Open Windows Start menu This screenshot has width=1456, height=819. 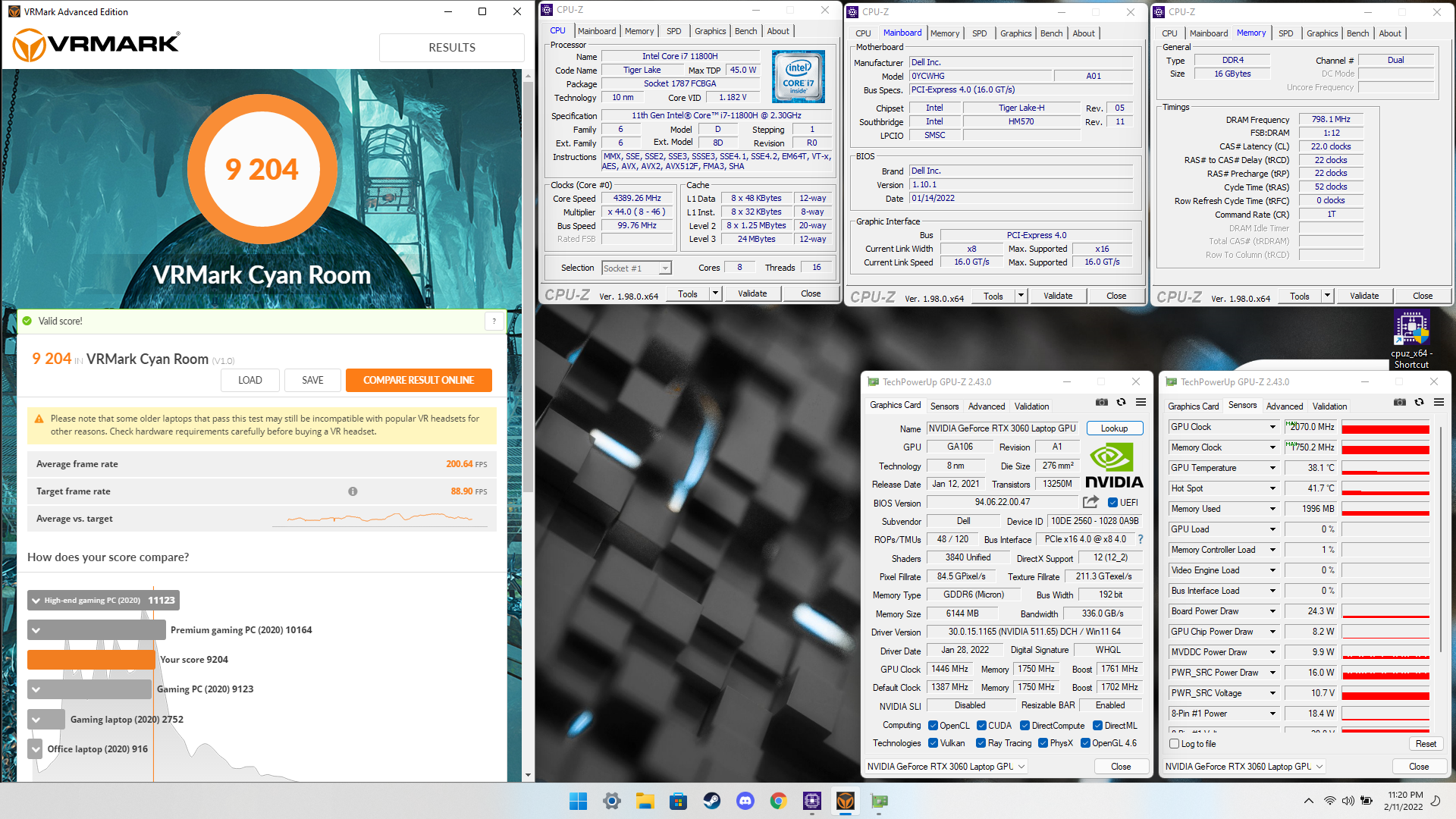pyautogui.click(x=578, y=801)
